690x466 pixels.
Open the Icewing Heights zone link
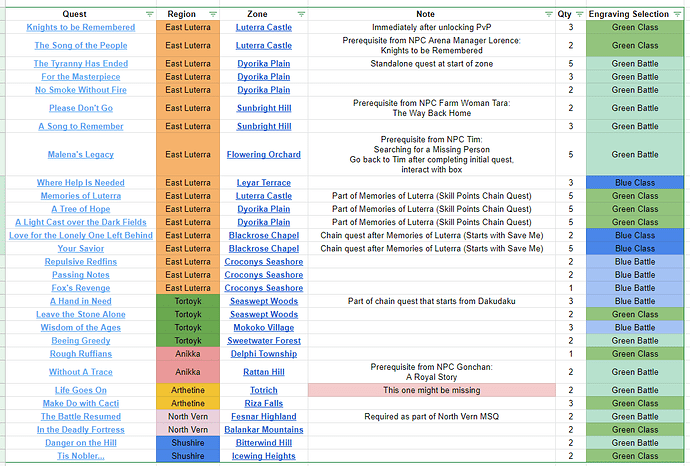click(264, 456)
